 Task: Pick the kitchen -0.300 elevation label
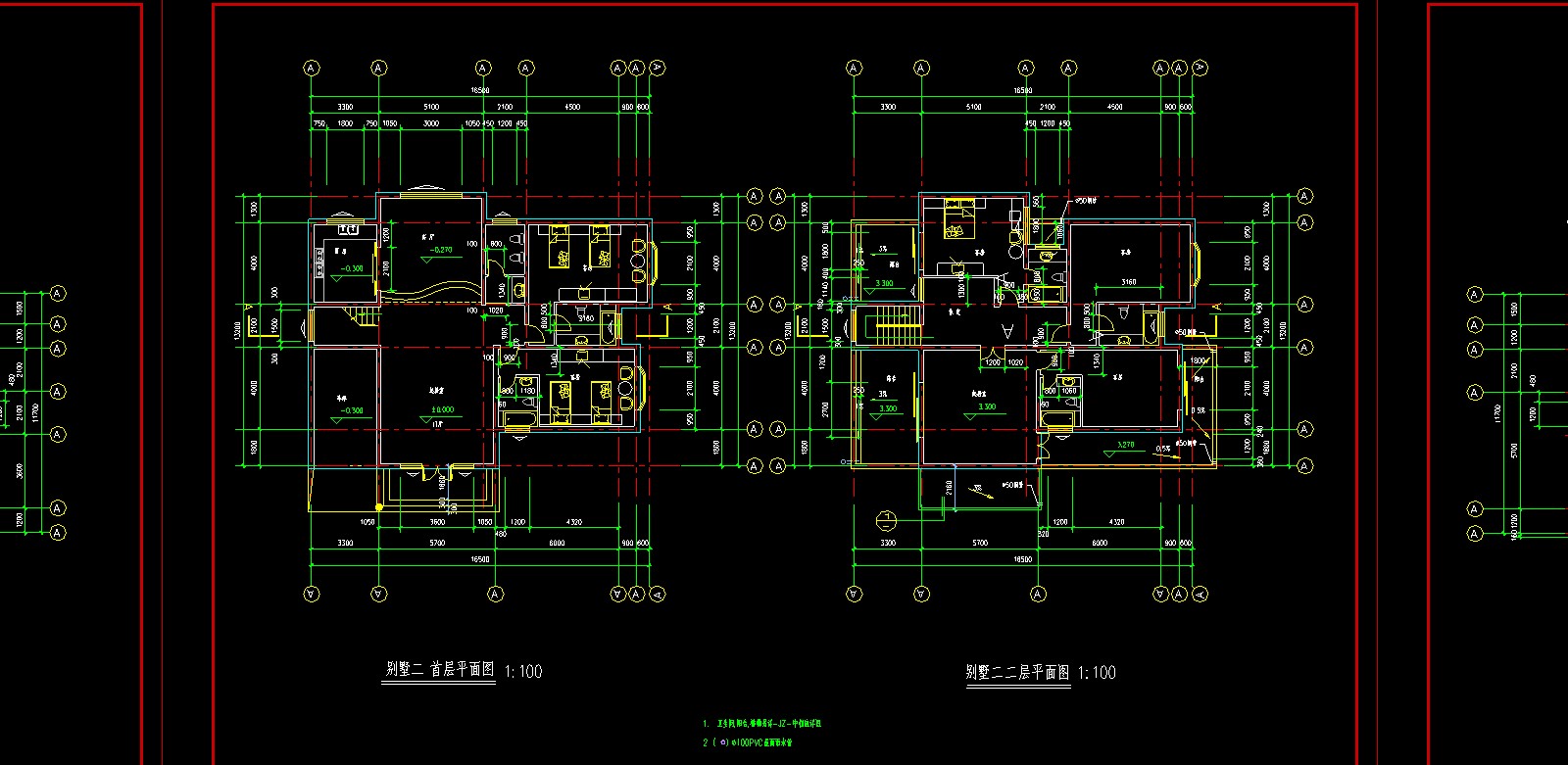[350, 268]
